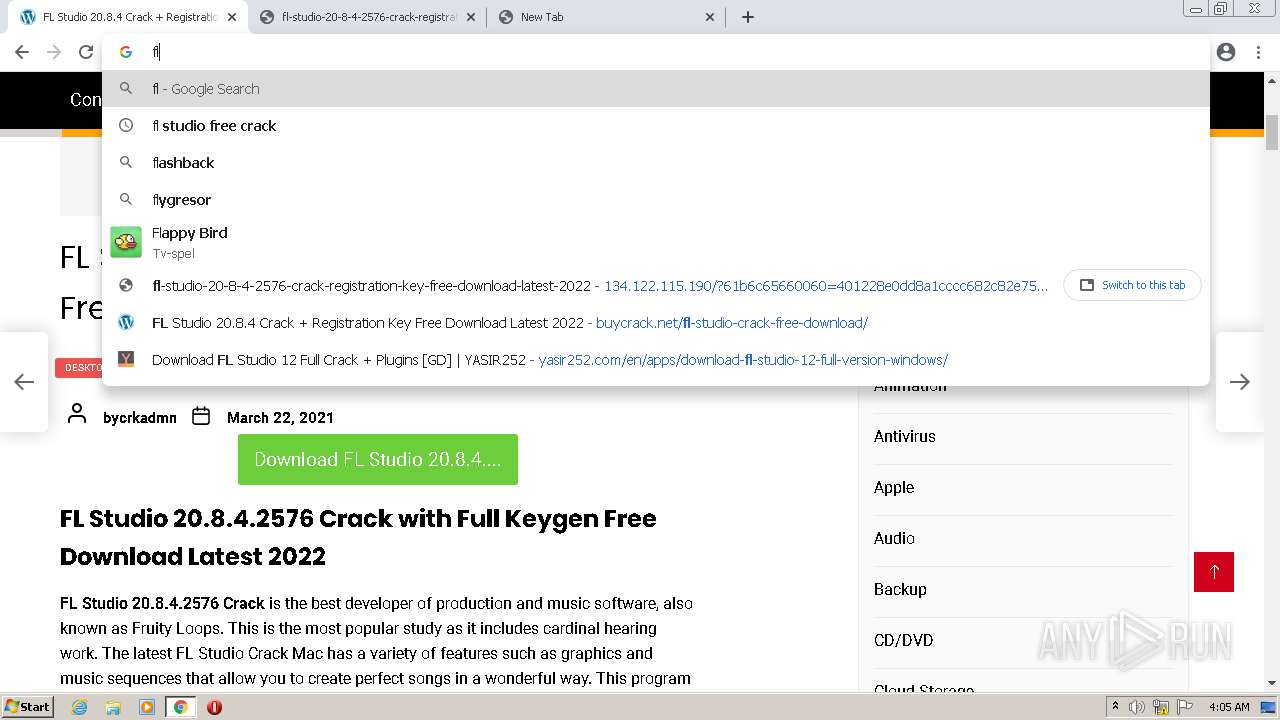The width and height of the screenshot is (1280, 720).
Task: Click the YASIR252 favicon in suggestions
Action: point(126,359)
